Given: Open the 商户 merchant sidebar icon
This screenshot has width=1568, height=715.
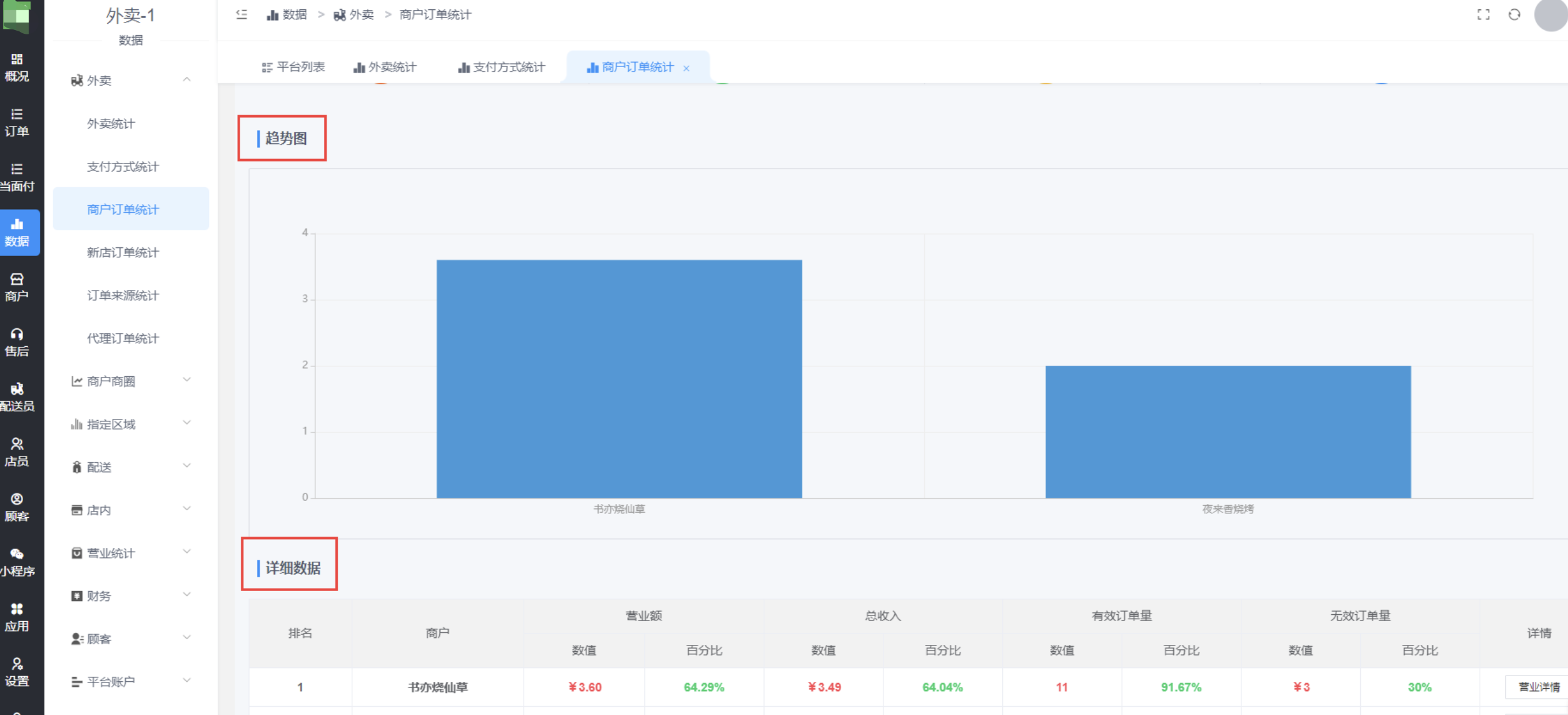Looking at the screenshot, I should click(x=17, y=288).
